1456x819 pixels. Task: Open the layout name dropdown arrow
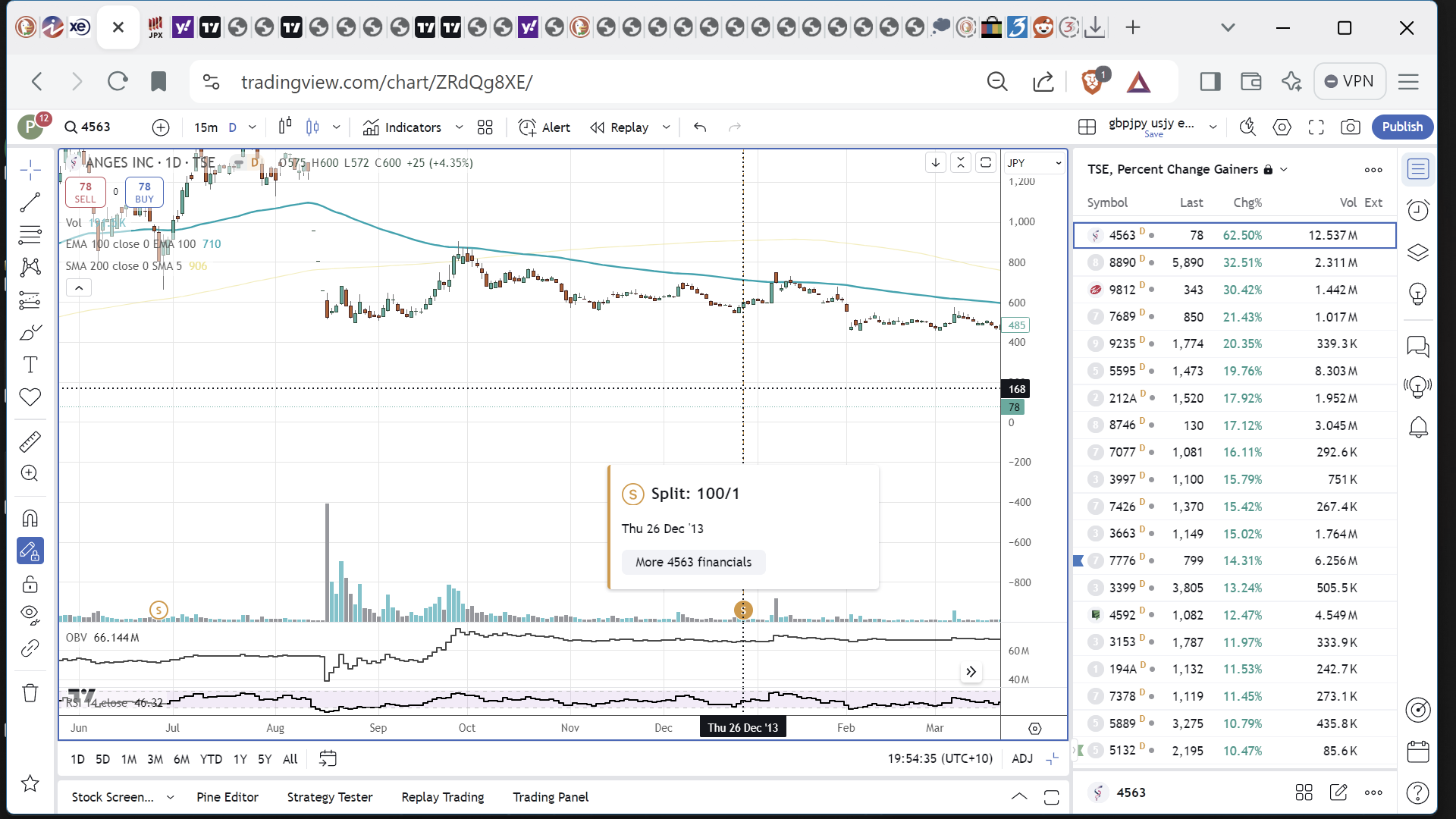(1213, 127)
